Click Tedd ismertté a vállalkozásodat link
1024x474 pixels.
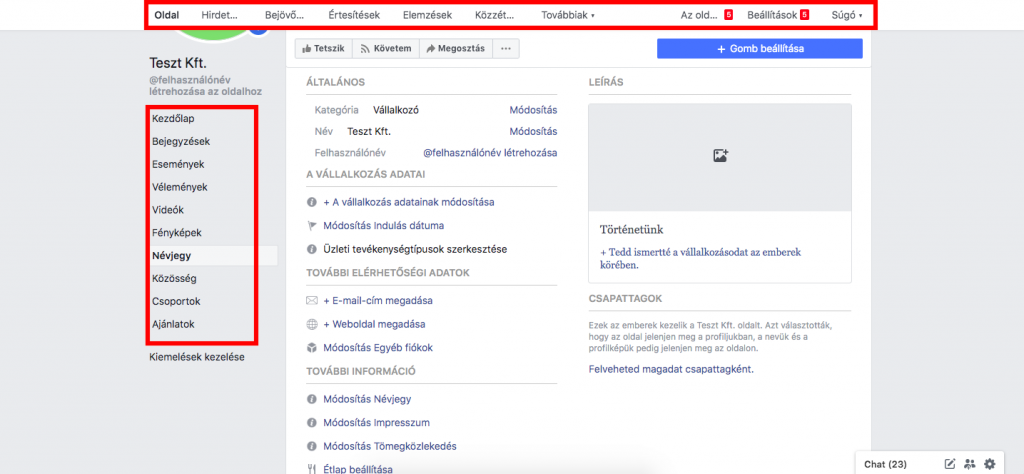700,259
